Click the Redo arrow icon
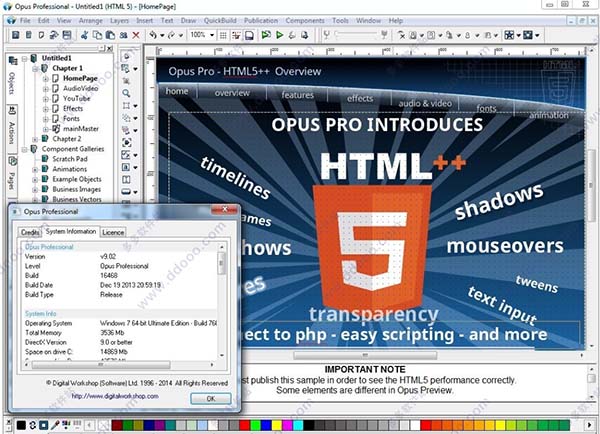 (171, 35)
